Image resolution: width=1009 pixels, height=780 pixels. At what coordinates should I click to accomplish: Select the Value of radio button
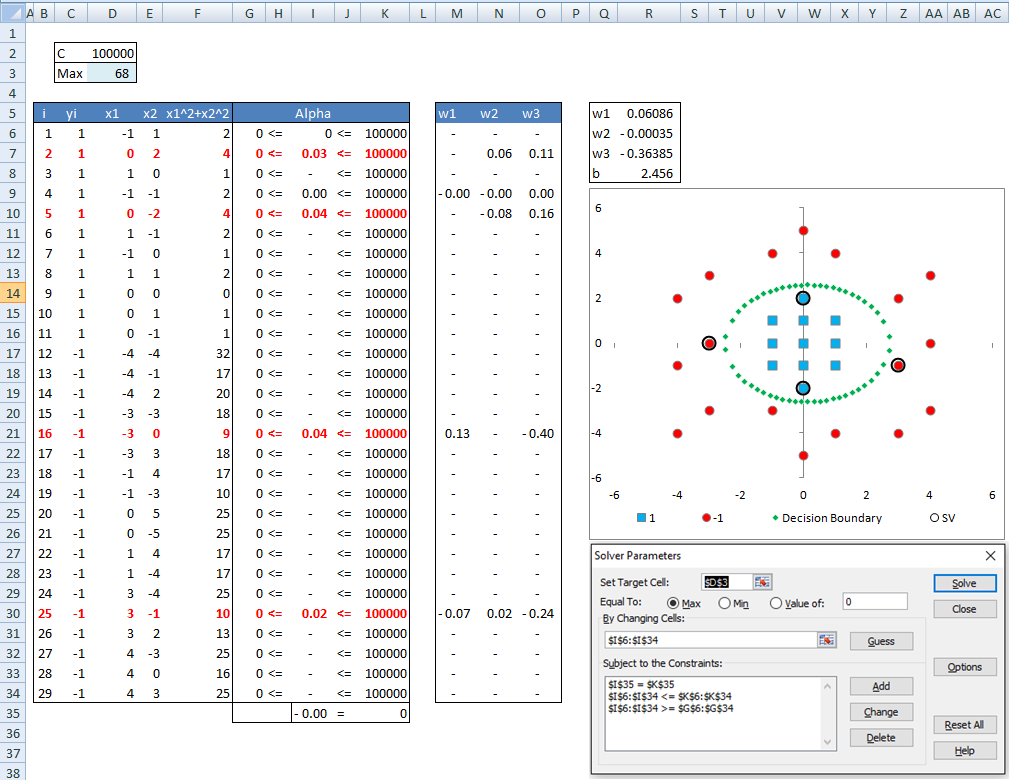point(776,603)
